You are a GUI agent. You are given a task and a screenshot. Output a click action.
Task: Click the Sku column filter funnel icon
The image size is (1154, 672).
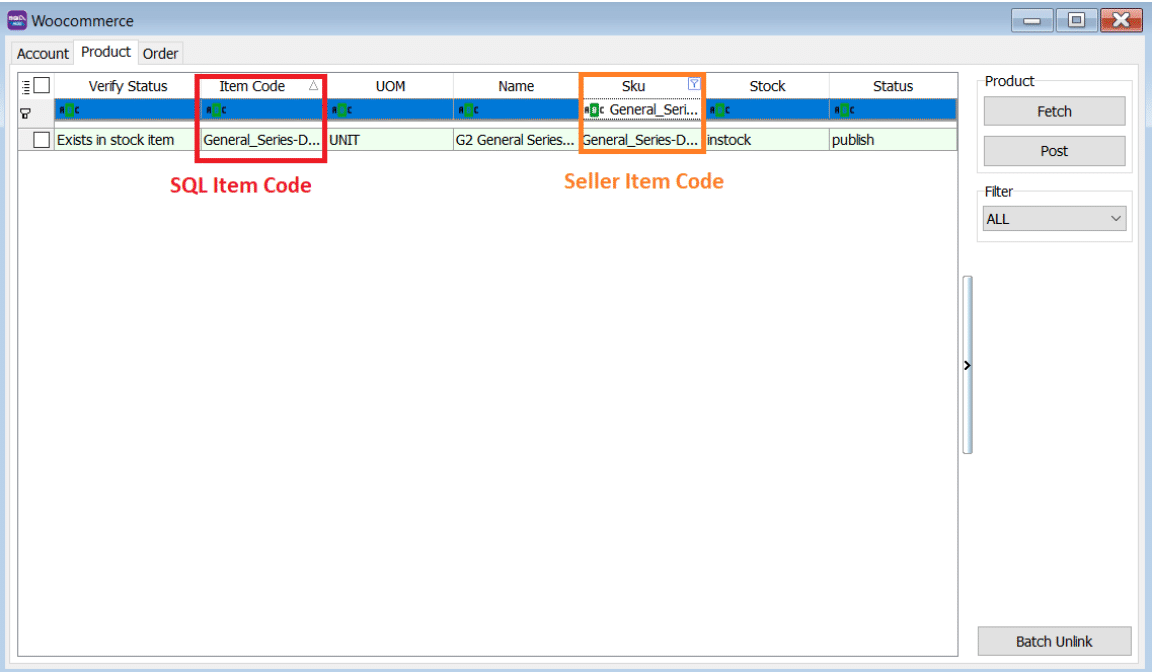coord(694,85)
